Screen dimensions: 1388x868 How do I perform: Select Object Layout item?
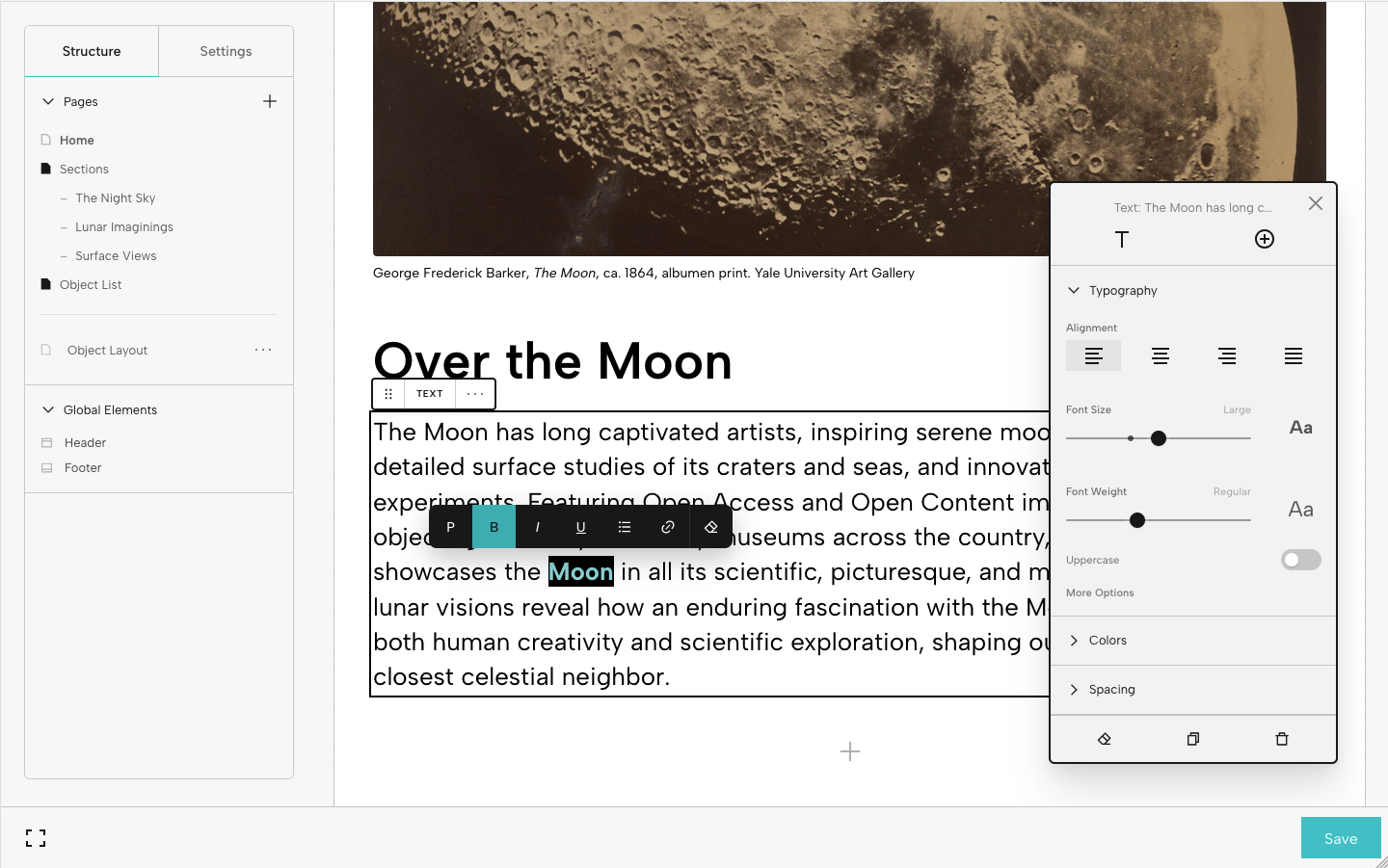click(107, 350)
